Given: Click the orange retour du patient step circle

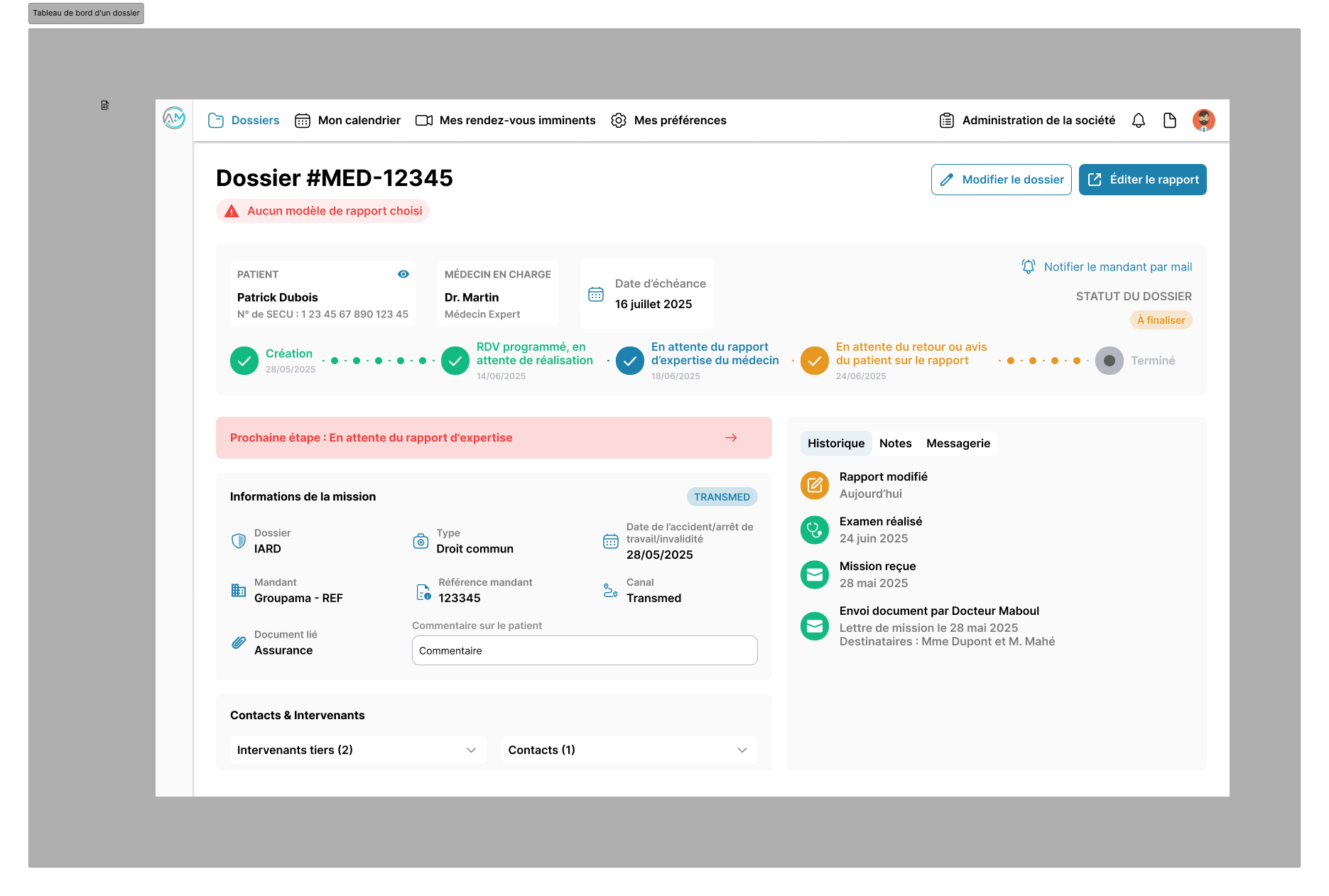Looking at the screenshot, I should tap(815, 361).
